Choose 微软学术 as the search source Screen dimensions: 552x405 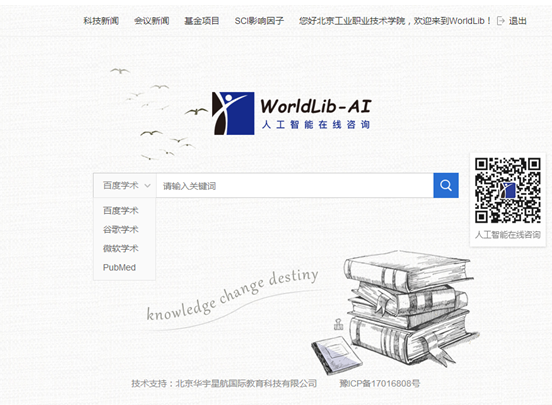120,249
